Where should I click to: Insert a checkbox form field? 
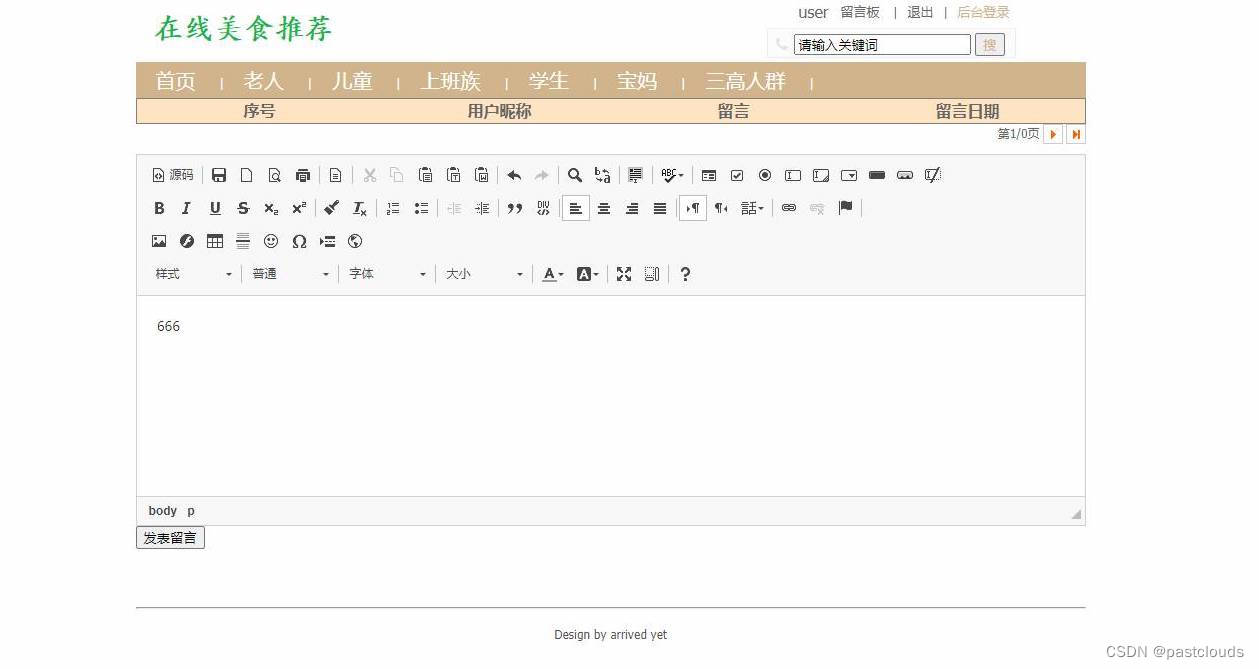737,175
